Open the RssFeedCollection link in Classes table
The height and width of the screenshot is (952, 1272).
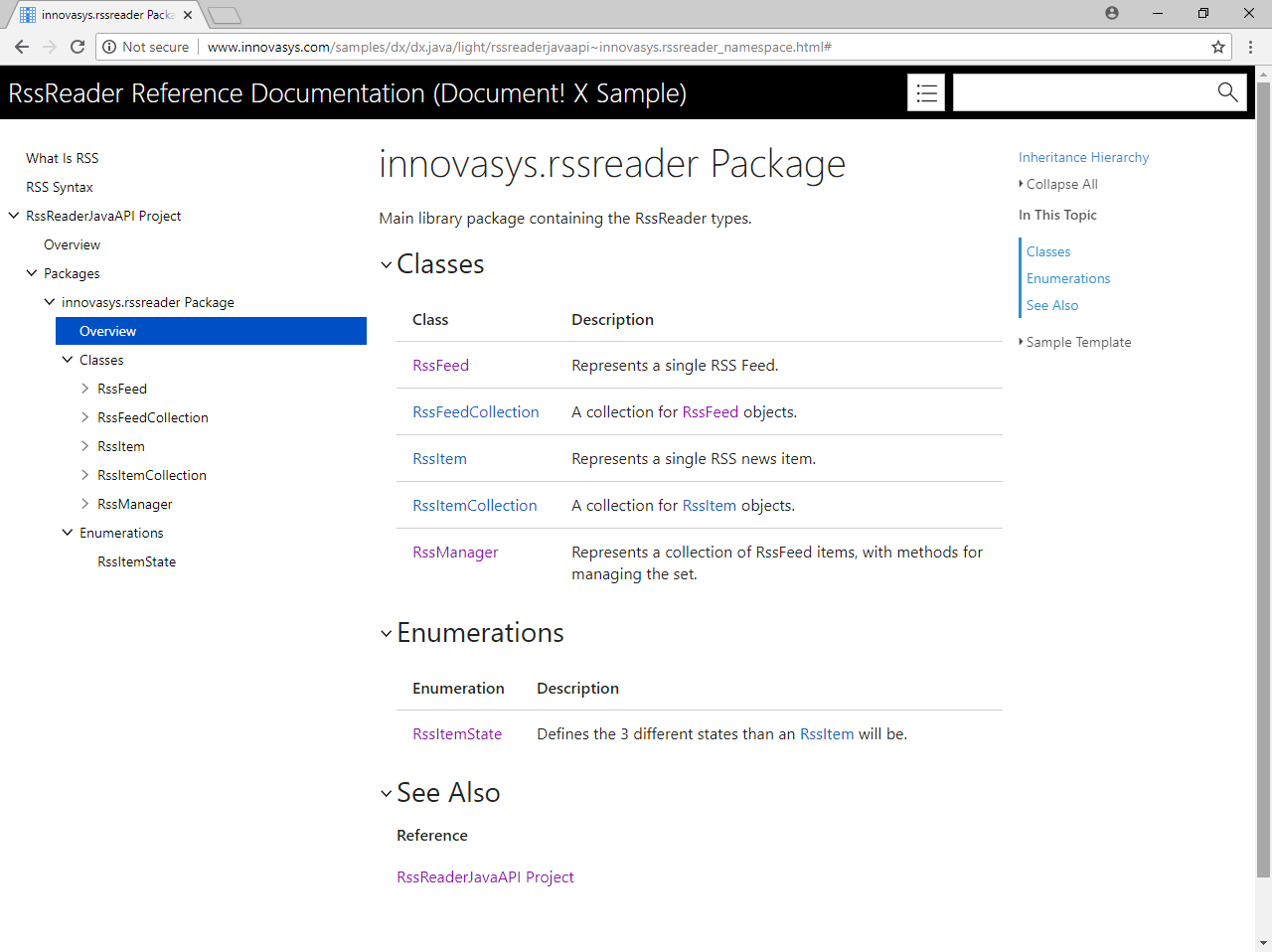coord(475,412)
